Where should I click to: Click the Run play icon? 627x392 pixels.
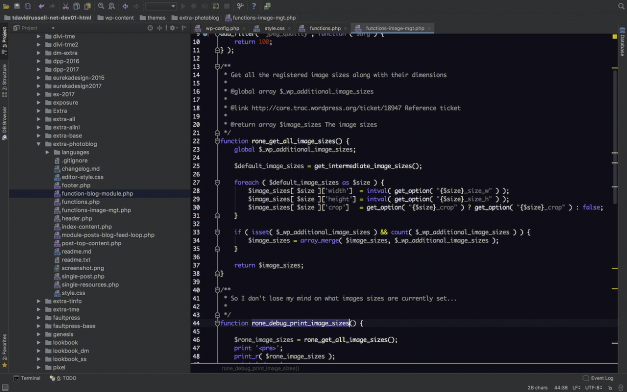tap(183, 6)
